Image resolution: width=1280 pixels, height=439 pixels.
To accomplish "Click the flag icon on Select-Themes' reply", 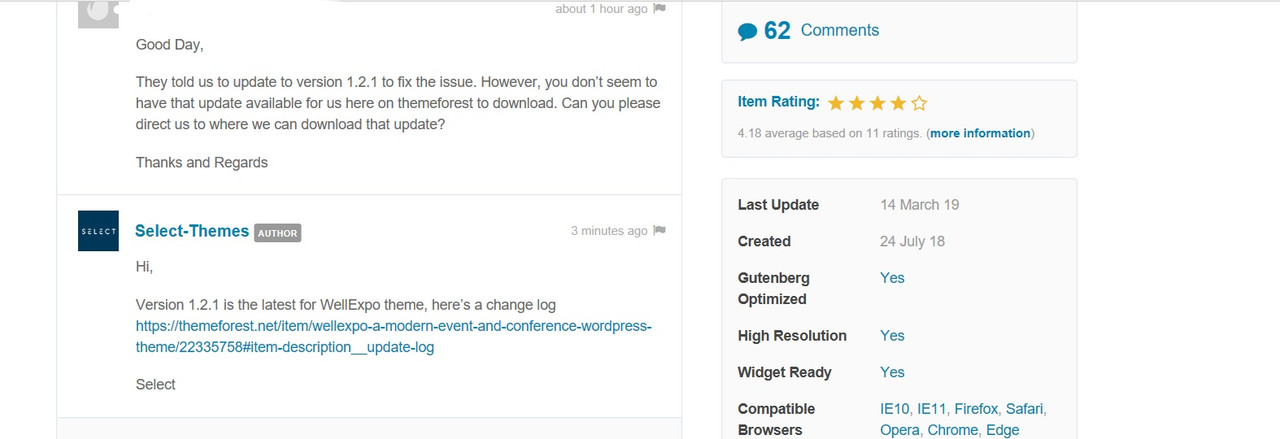I will click(659, 231).
